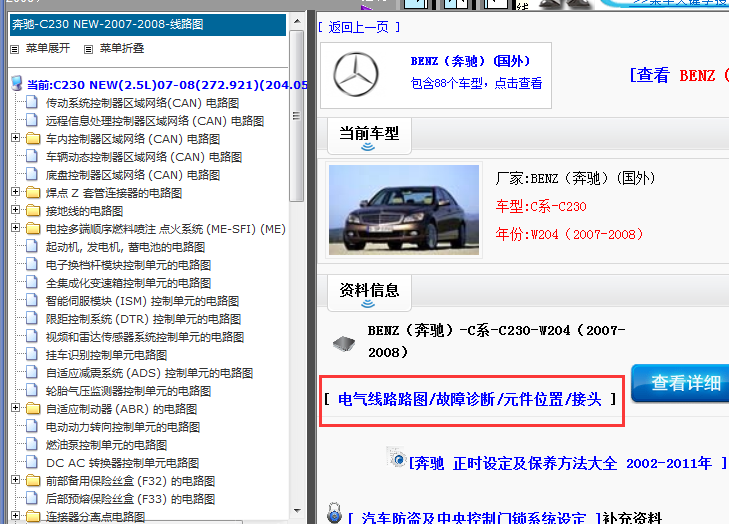Click the C230 car photo thumbnail
The width and height of the screenshot is (729, 524).
tap(404, 210)
